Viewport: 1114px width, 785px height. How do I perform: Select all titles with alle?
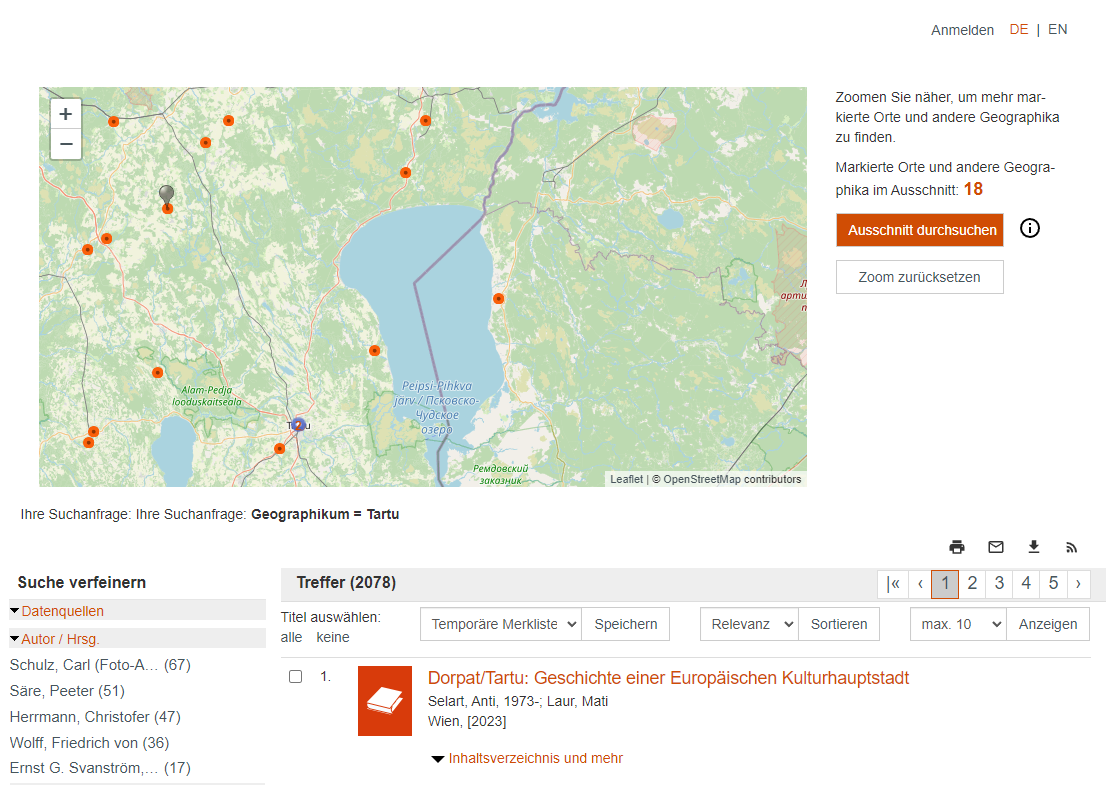point(291,637)
